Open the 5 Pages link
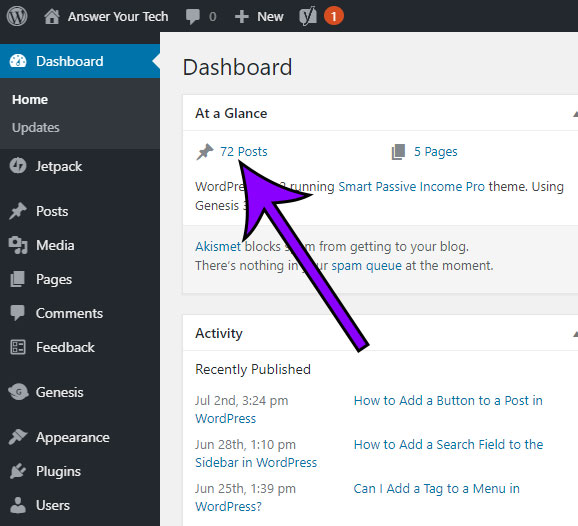578x526 pixels. click(435, 151)
